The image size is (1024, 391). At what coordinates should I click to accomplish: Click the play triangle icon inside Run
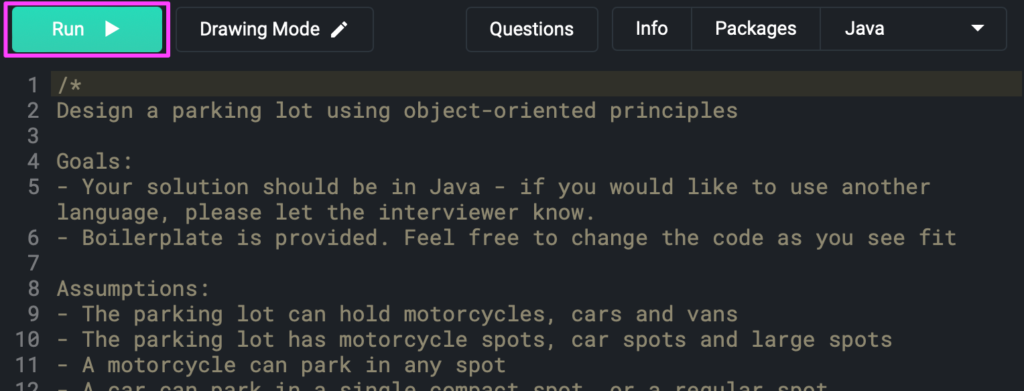point(112,29)
